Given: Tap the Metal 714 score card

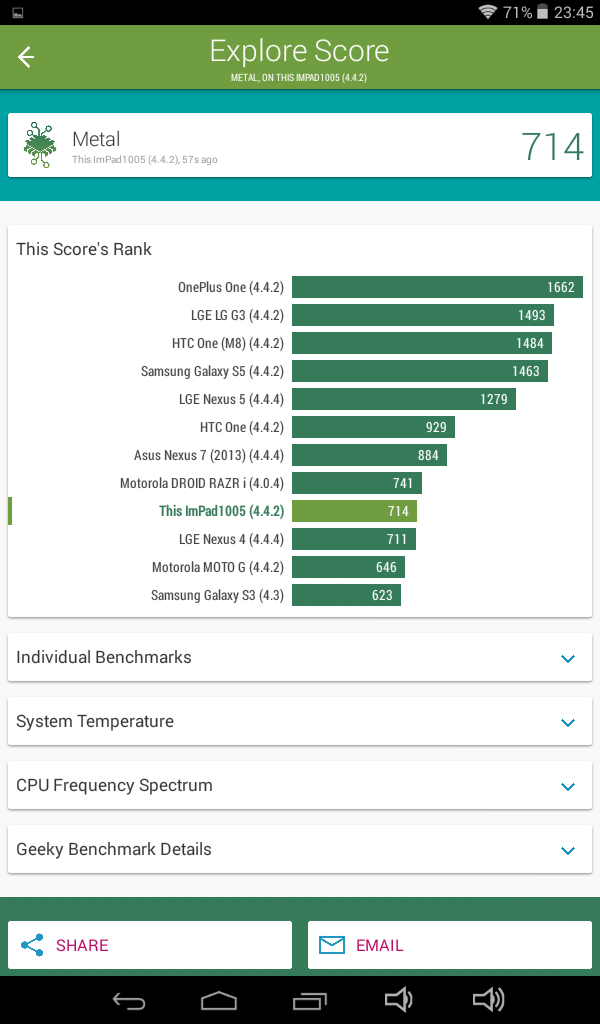Looking at the screenshot, I should [300, 145].
